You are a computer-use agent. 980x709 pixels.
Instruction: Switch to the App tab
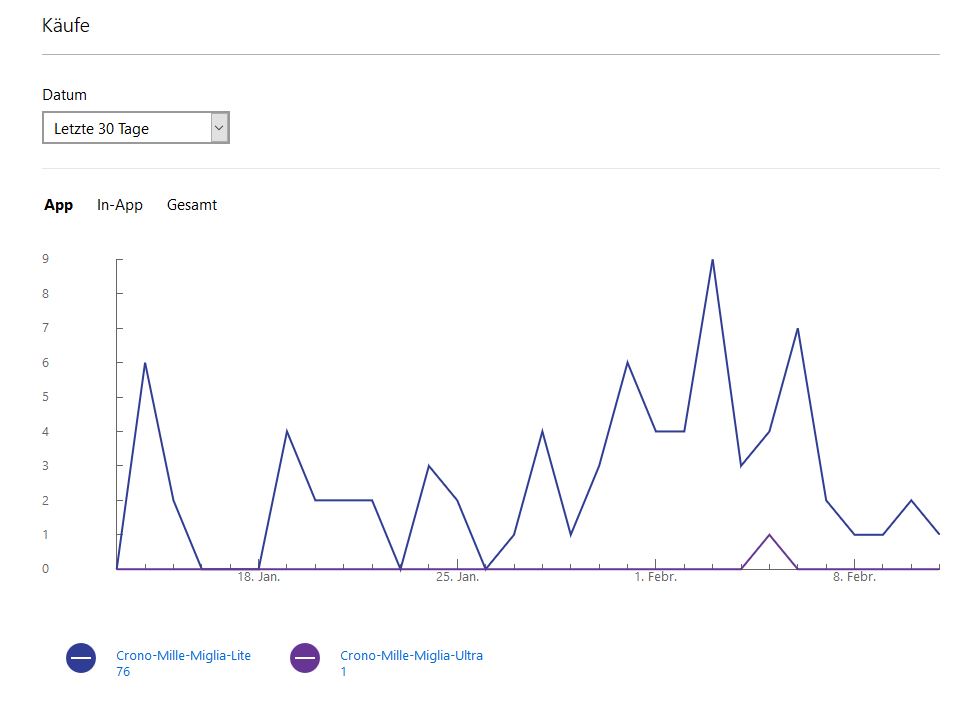[x=59, y=205]
